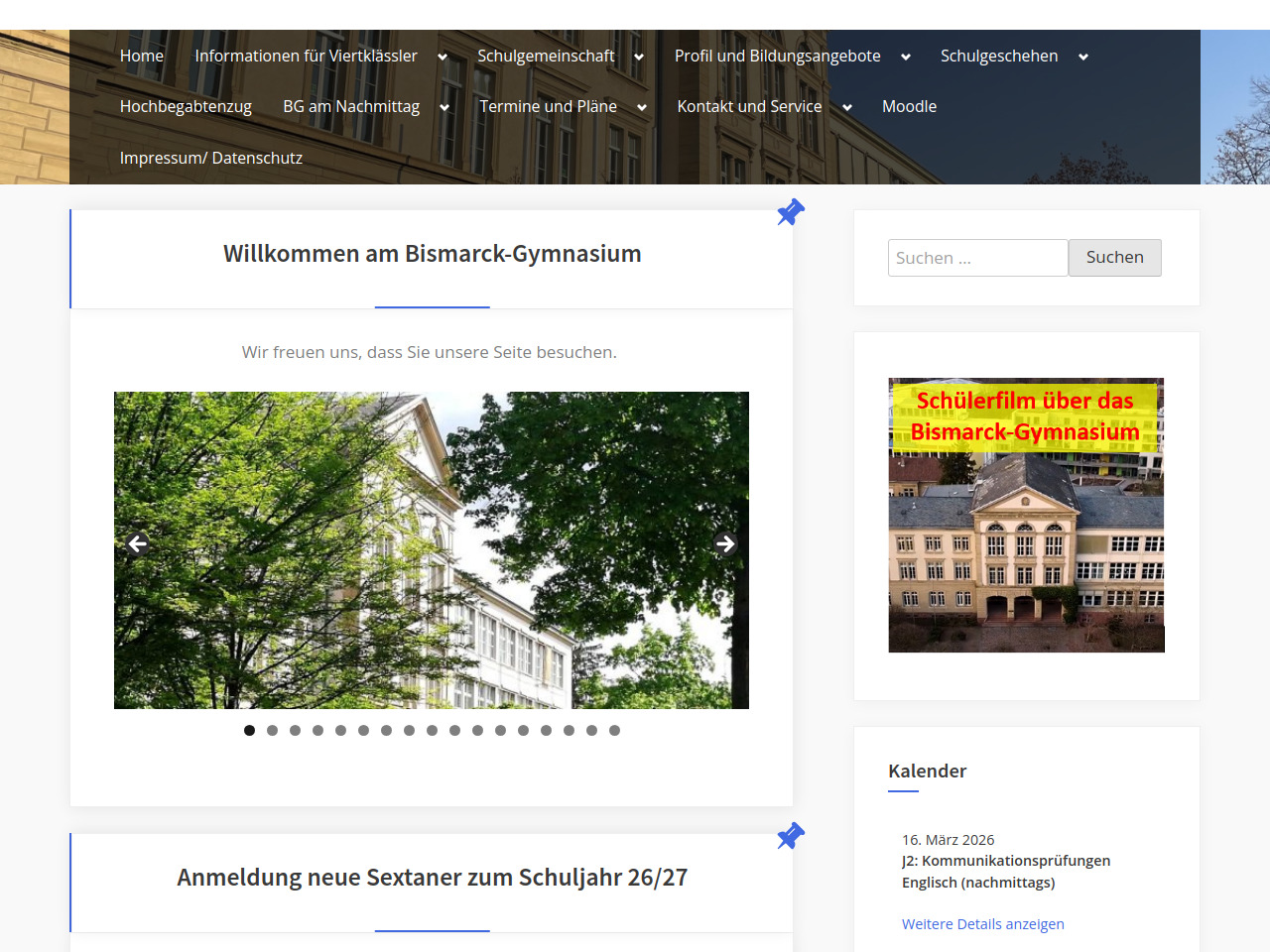
Task: Click the next slide arrow on slideshow
Action: 725,543
